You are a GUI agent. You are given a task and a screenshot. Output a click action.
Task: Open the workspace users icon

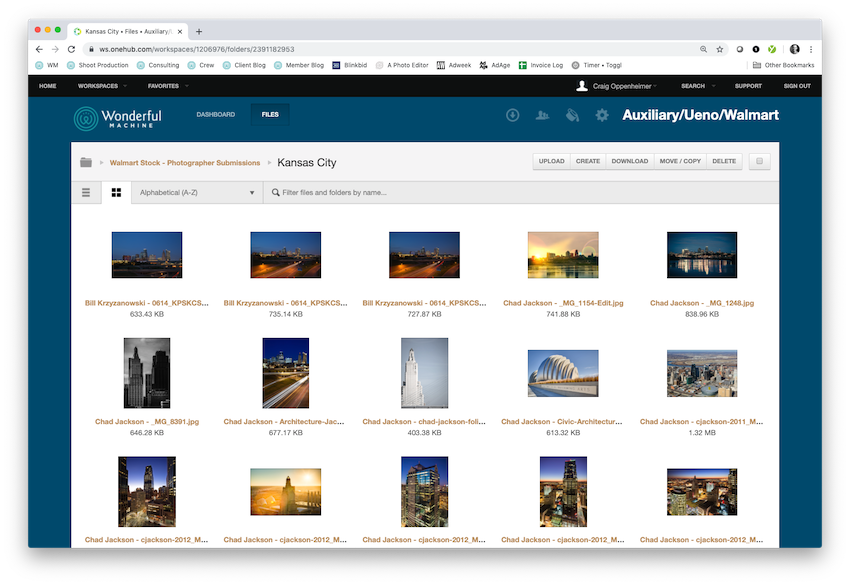542,115
